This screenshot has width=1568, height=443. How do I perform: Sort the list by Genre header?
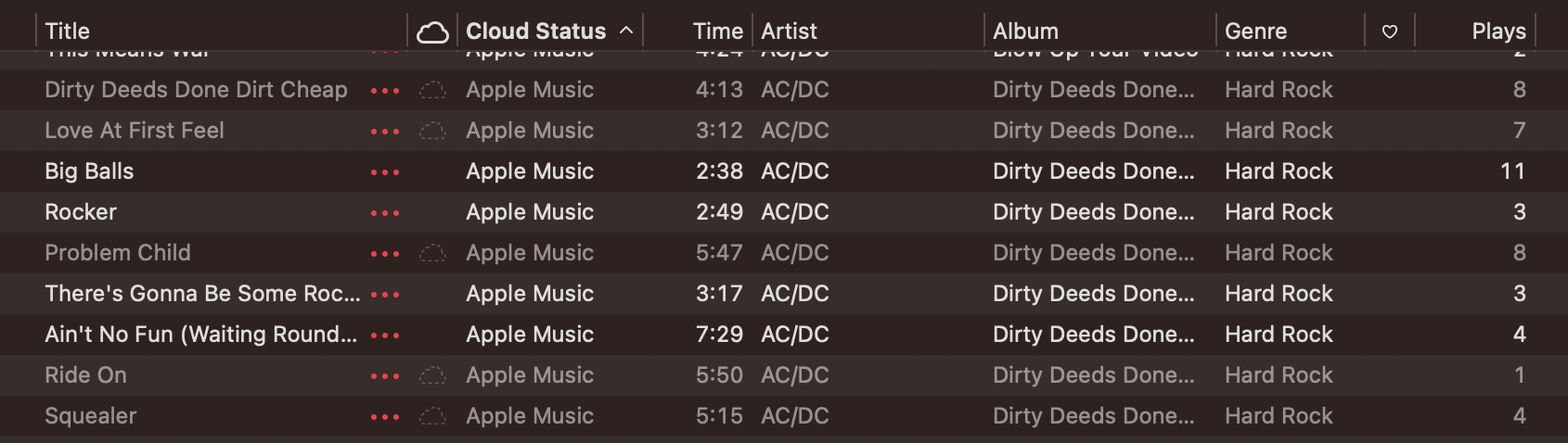[x=1255, y=32]
